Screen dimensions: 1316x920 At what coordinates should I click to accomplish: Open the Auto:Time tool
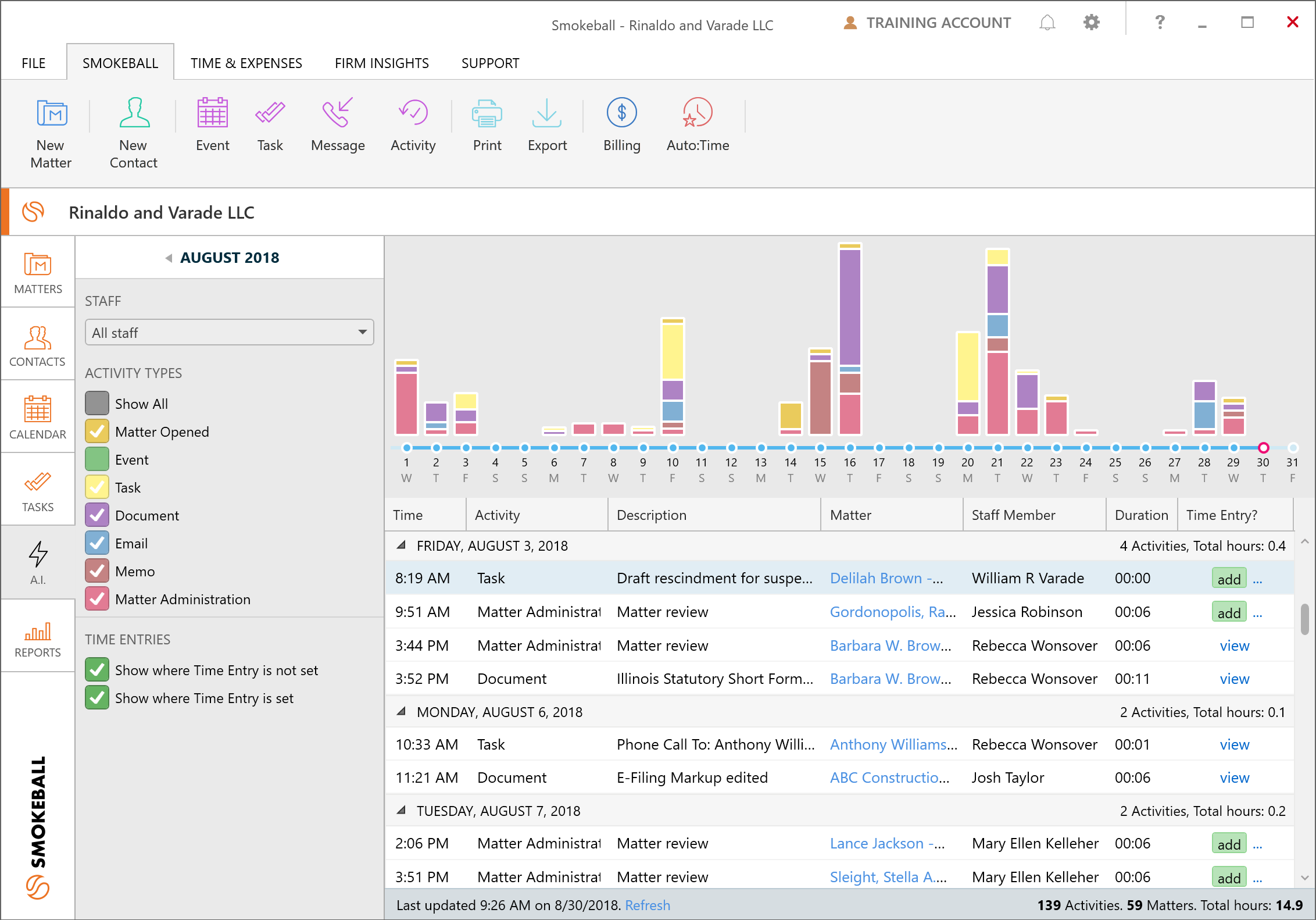[697, 113]
